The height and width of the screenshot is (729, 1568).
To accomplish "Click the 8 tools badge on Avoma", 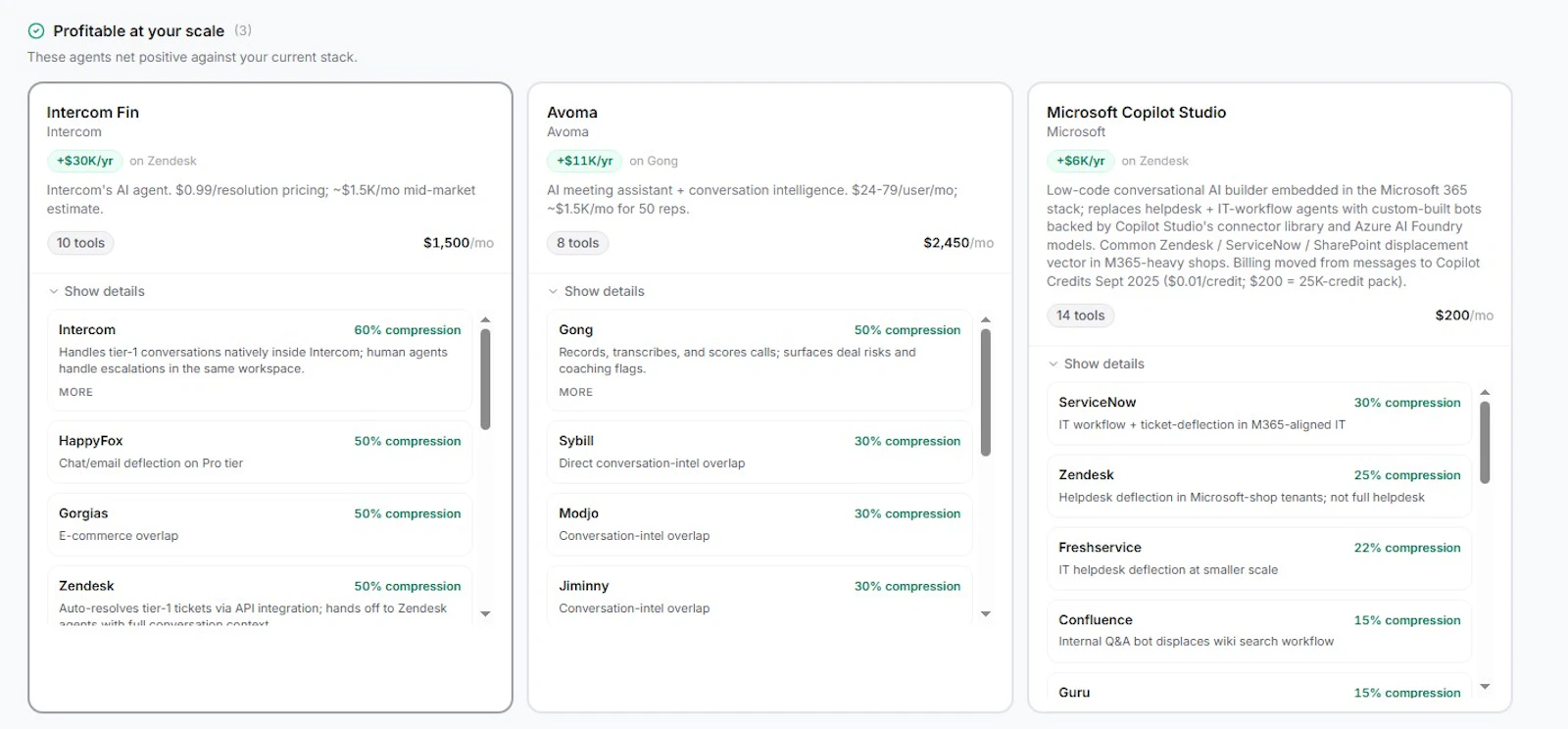I will pyautogui.click(x=577, y=243).
